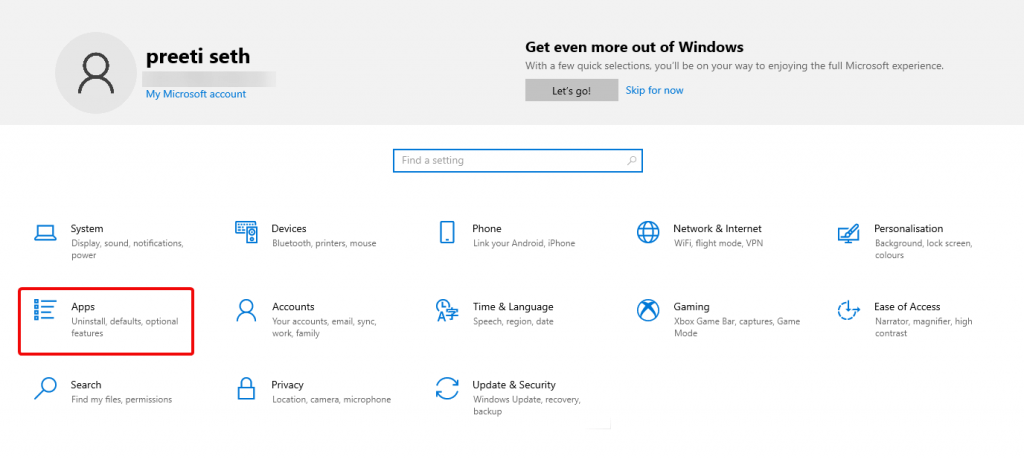Click the Gaming Xbox icon
Image resolution: width=1024 pixels, height=459 pixels.
coord(648,310)
